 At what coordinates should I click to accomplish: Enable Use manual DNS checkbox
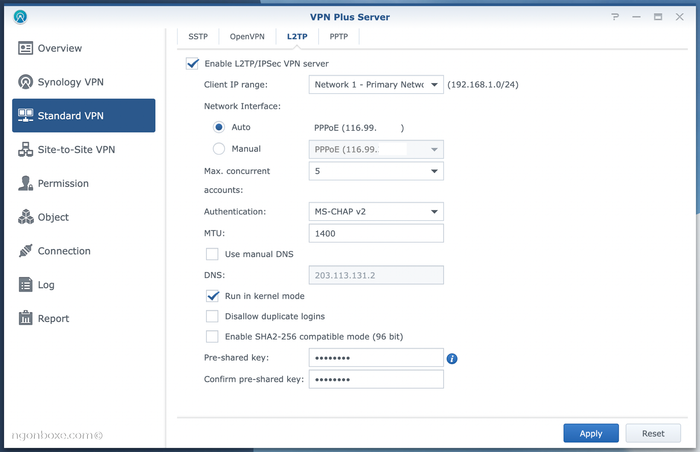tap(212, 254)
